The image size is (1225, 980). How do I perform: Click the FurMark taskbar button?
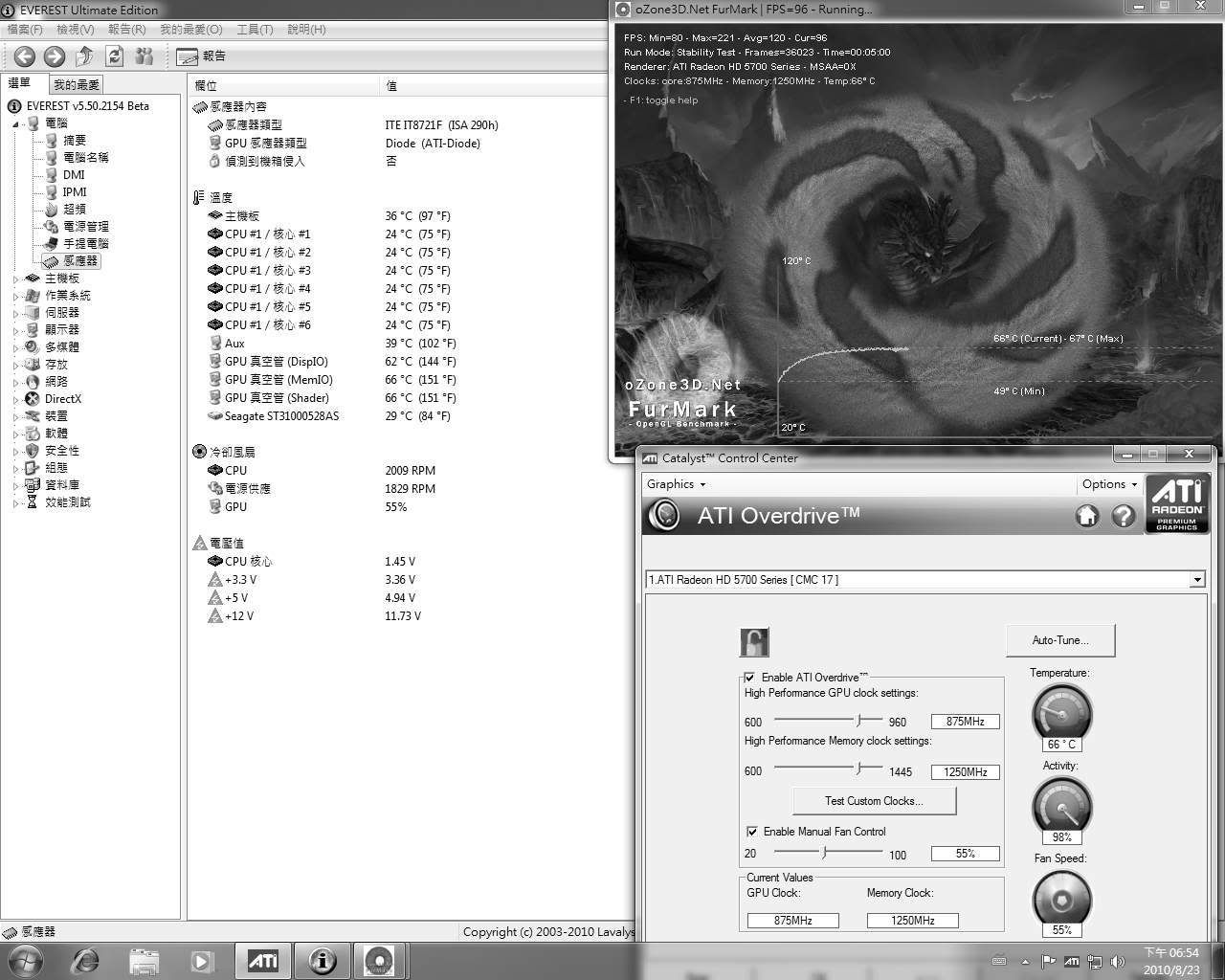pos(380,961)
